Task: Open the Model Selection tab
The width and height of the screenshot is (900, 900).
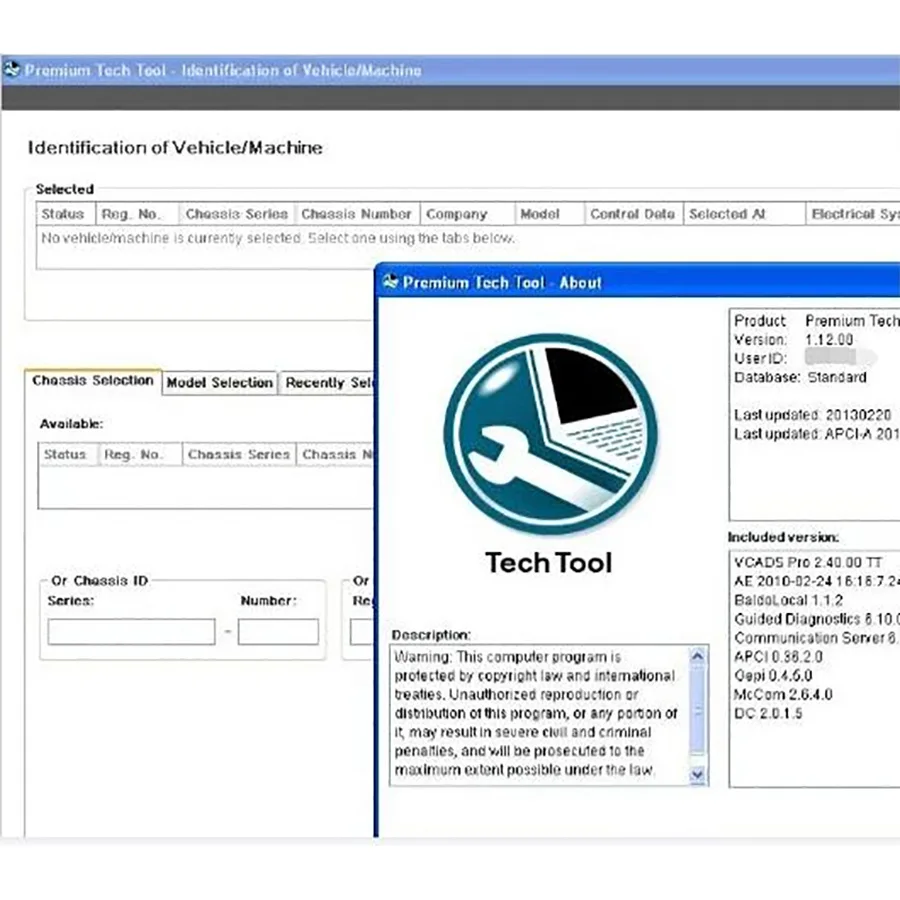Action: click(x=220, y=383)
